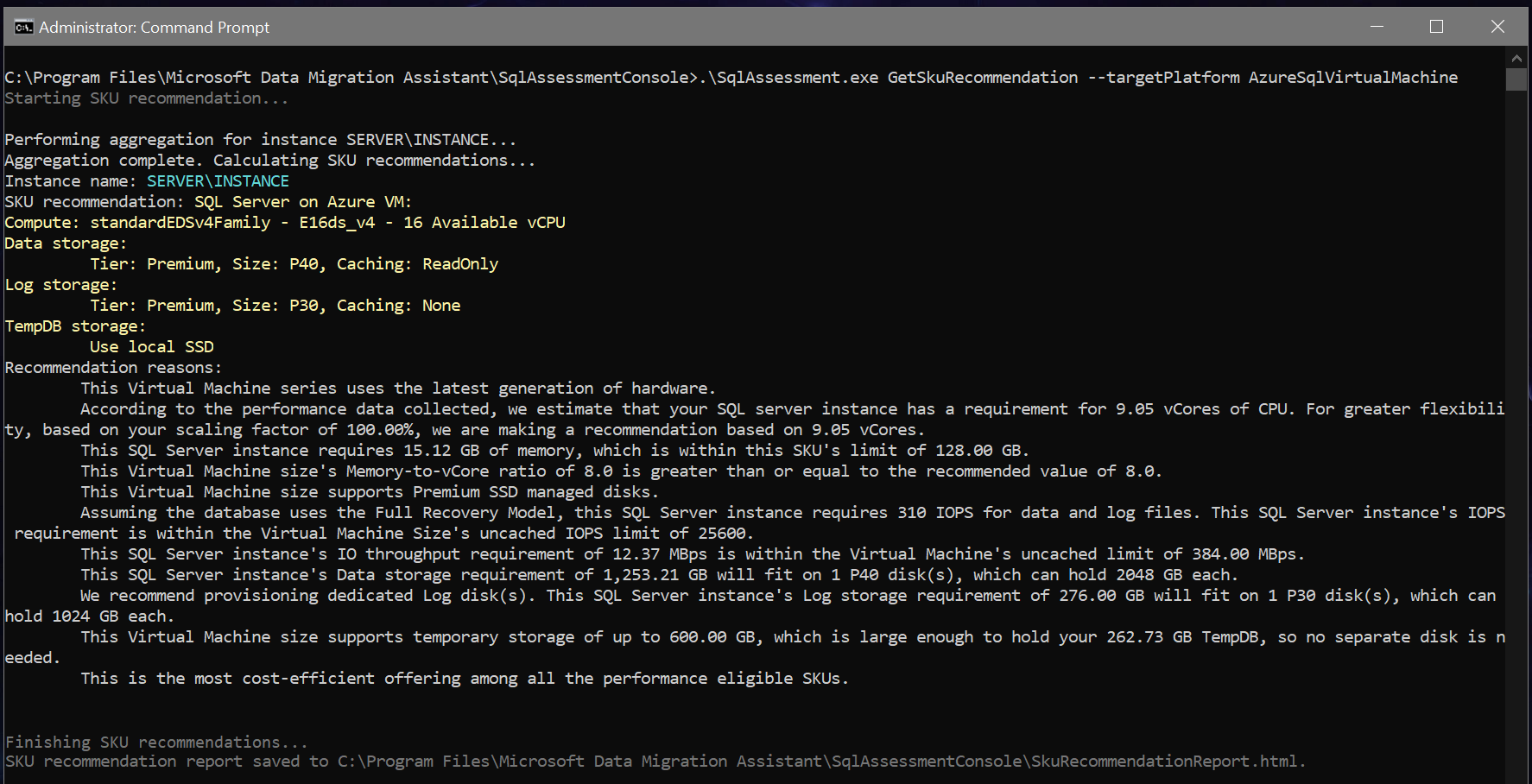Click 'SKU recommendation: SQL Server on Azure VM' line

208,202
